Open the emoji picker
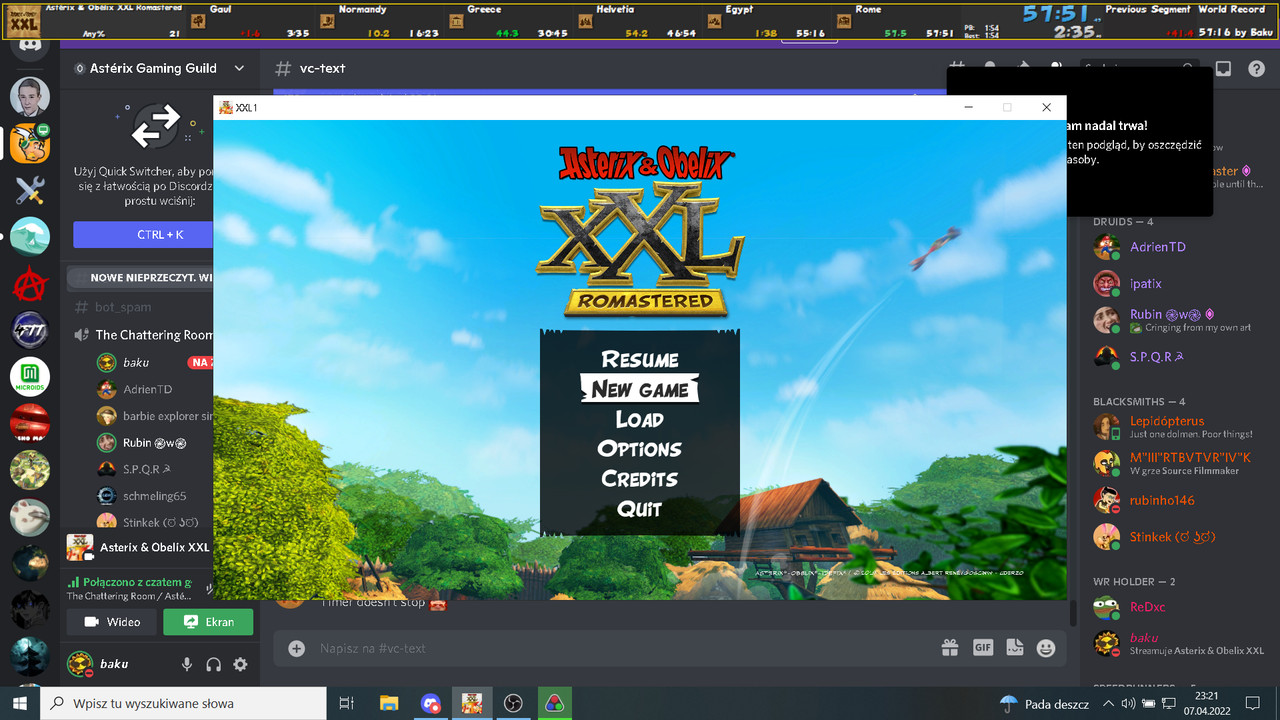The image size is (1280, 720). 1046,648
